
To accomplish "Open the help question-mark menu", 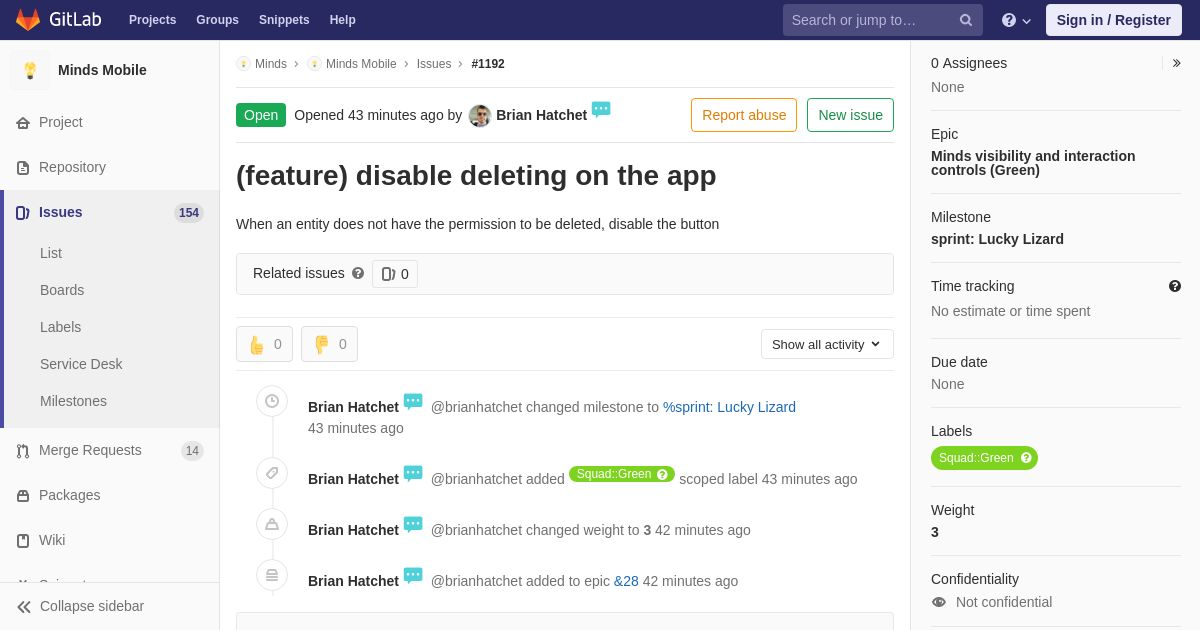I will point(1016,20).
